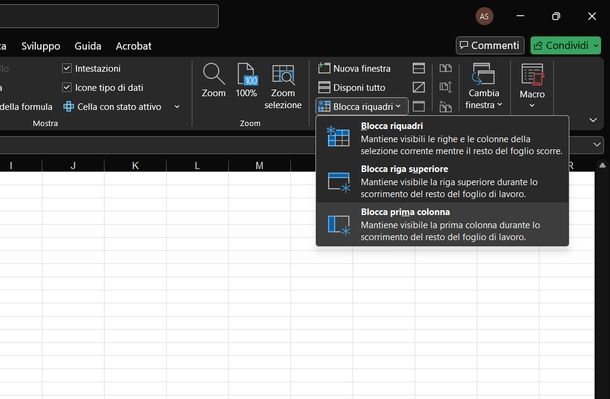Click the Unhide window icon
Image resolution: width=610 pixels, height=399 pixels.
419,107
